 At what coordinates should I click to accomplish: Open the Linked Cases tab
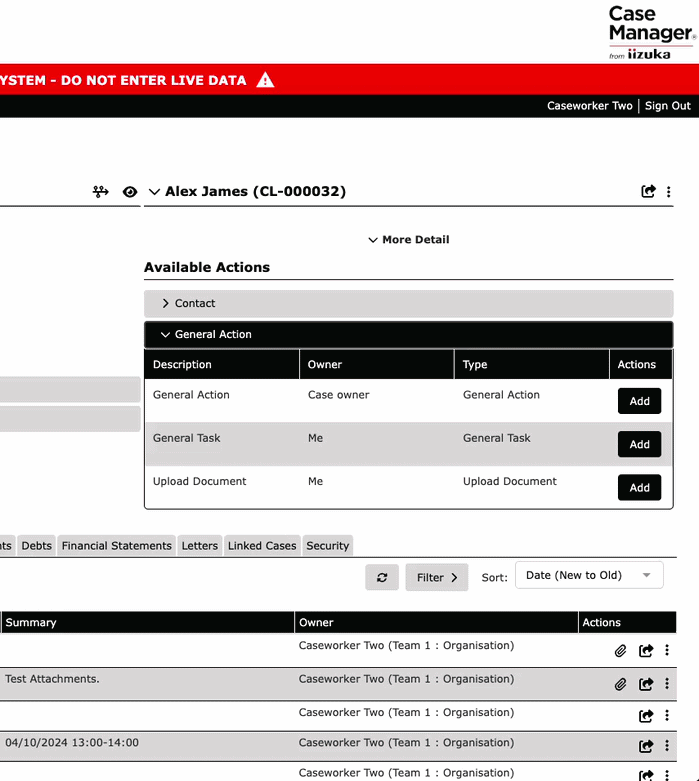(262, 546)
